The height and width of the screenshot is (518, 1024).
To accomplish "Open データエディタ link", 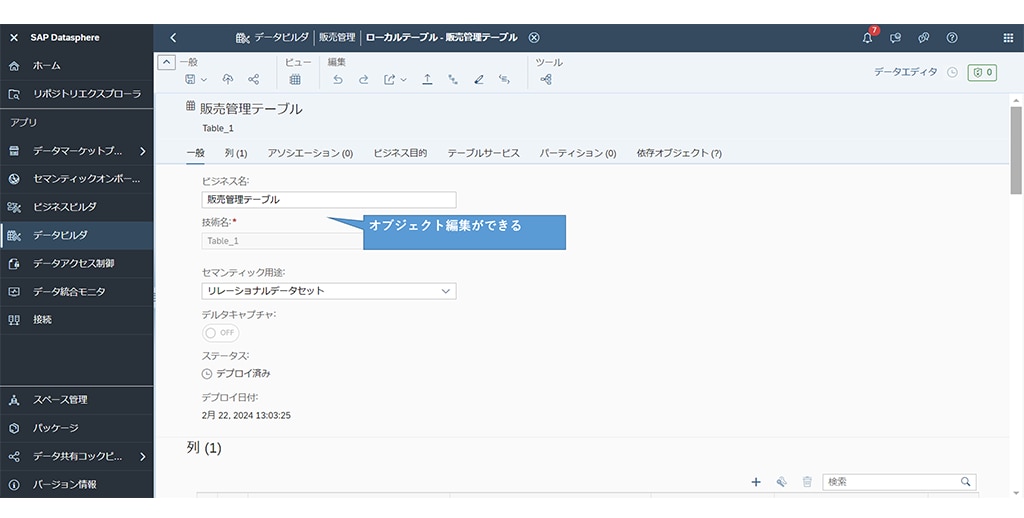I will click(905, 72).
